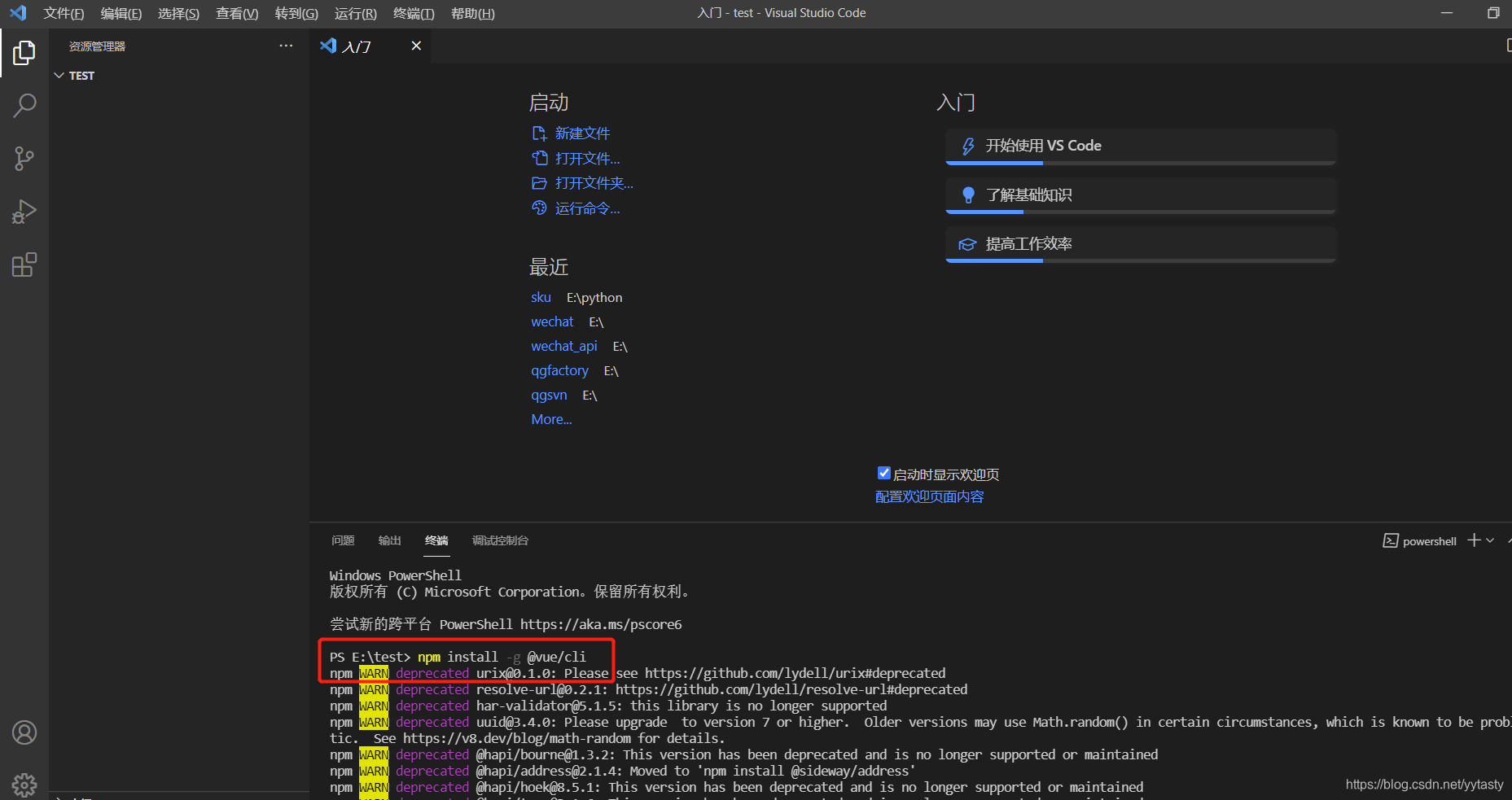Toggle 启动时显示欢迎页 checkbox

click(x=883, y=473)
